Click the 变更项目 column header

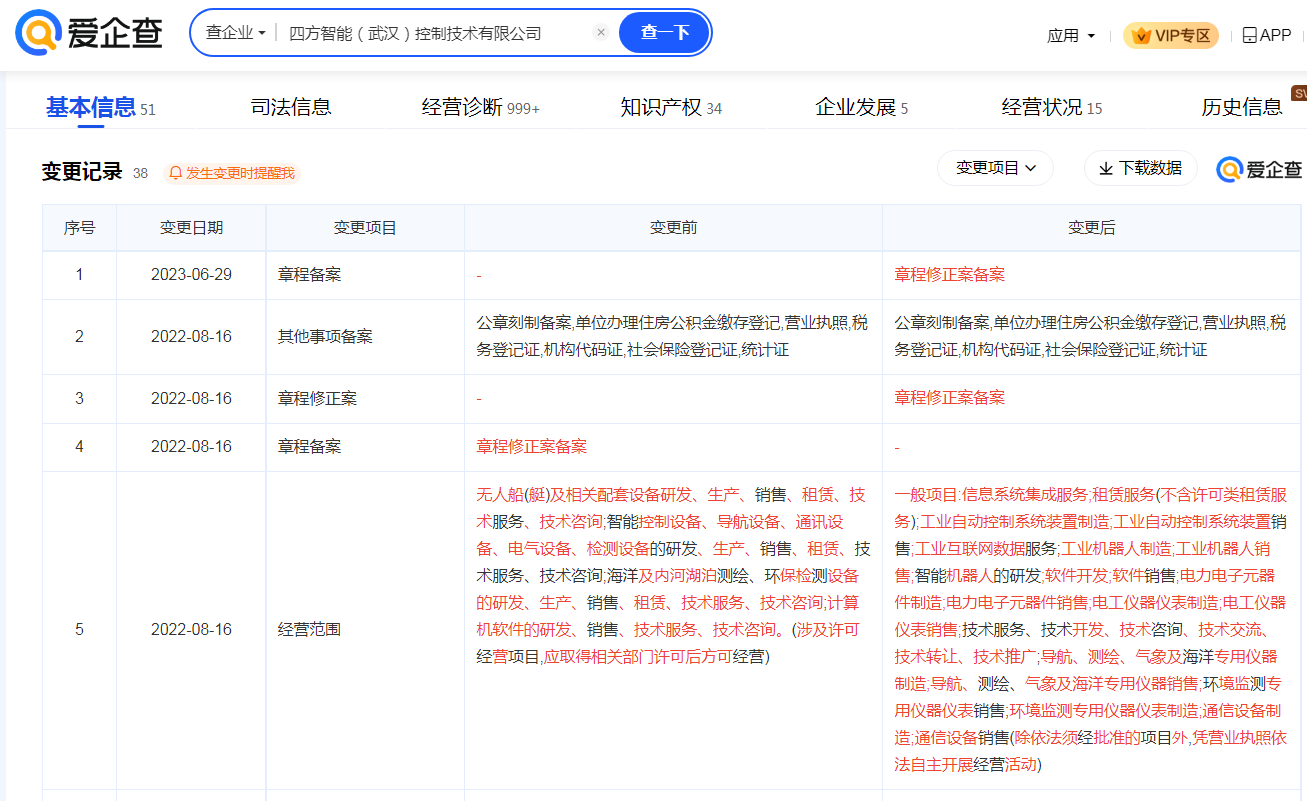click(x=365, y=228)
